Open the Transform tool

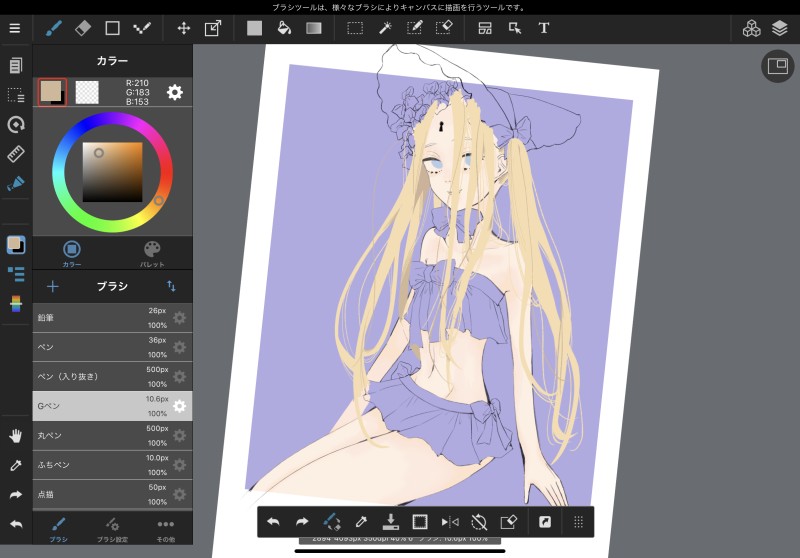(213, 28)
